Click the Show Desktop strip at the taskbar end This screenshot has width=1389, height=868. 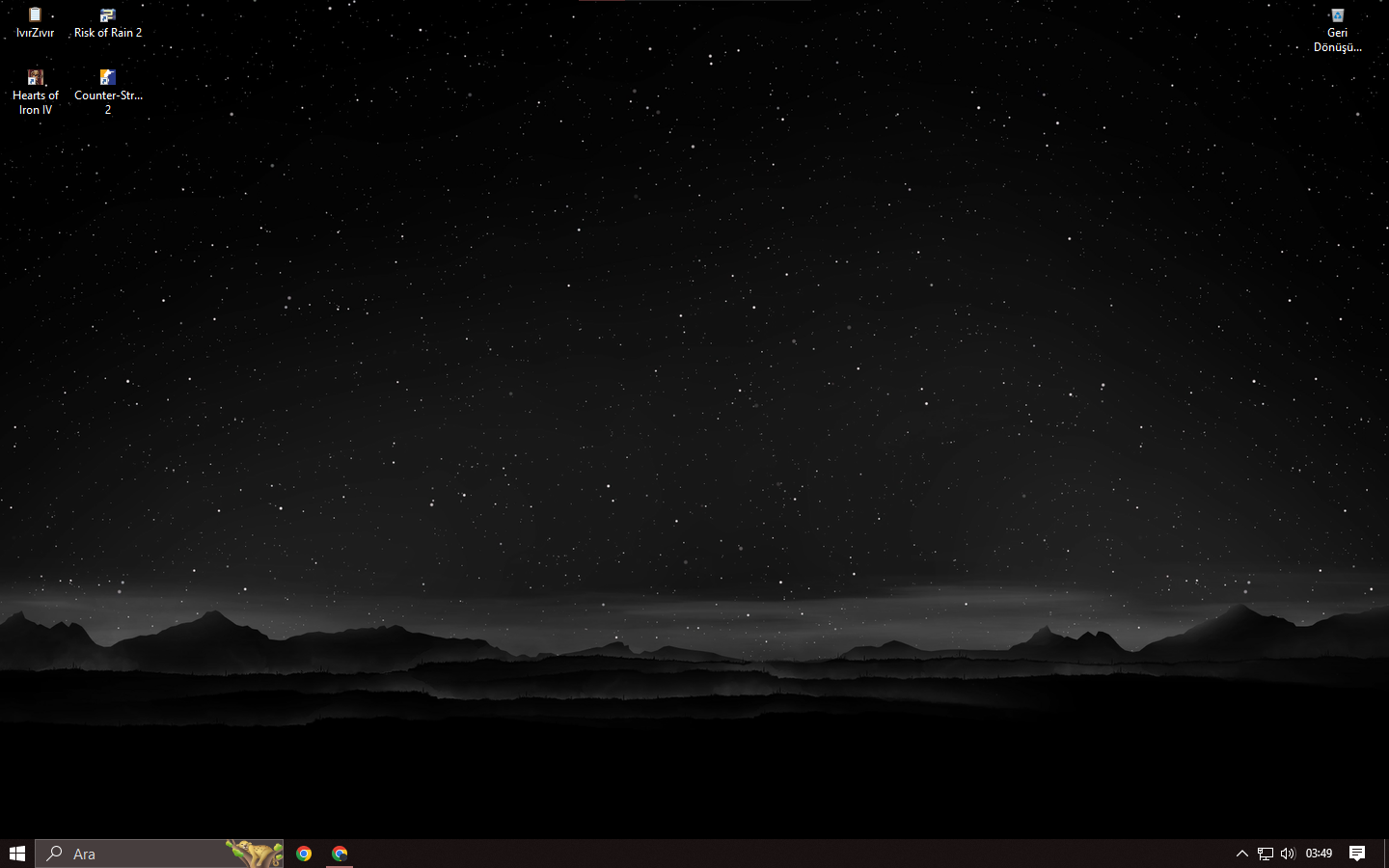tap(1386, 854)
